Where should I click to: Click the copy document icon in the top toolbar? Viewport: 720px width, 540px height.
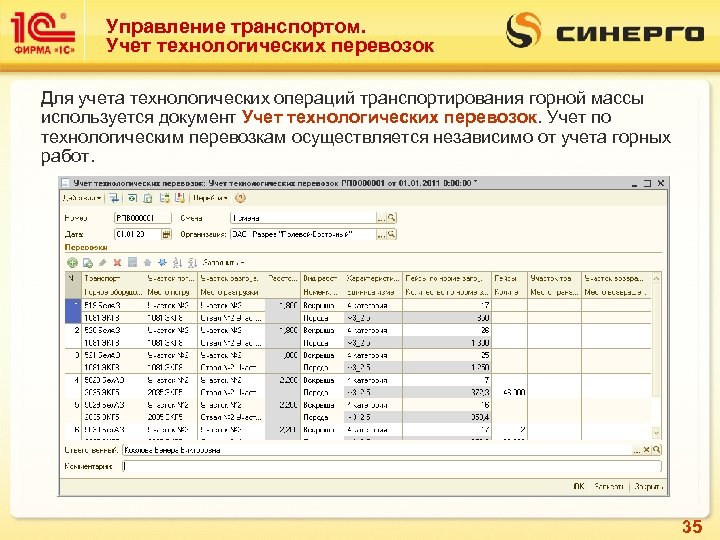[x=148, y=198]
